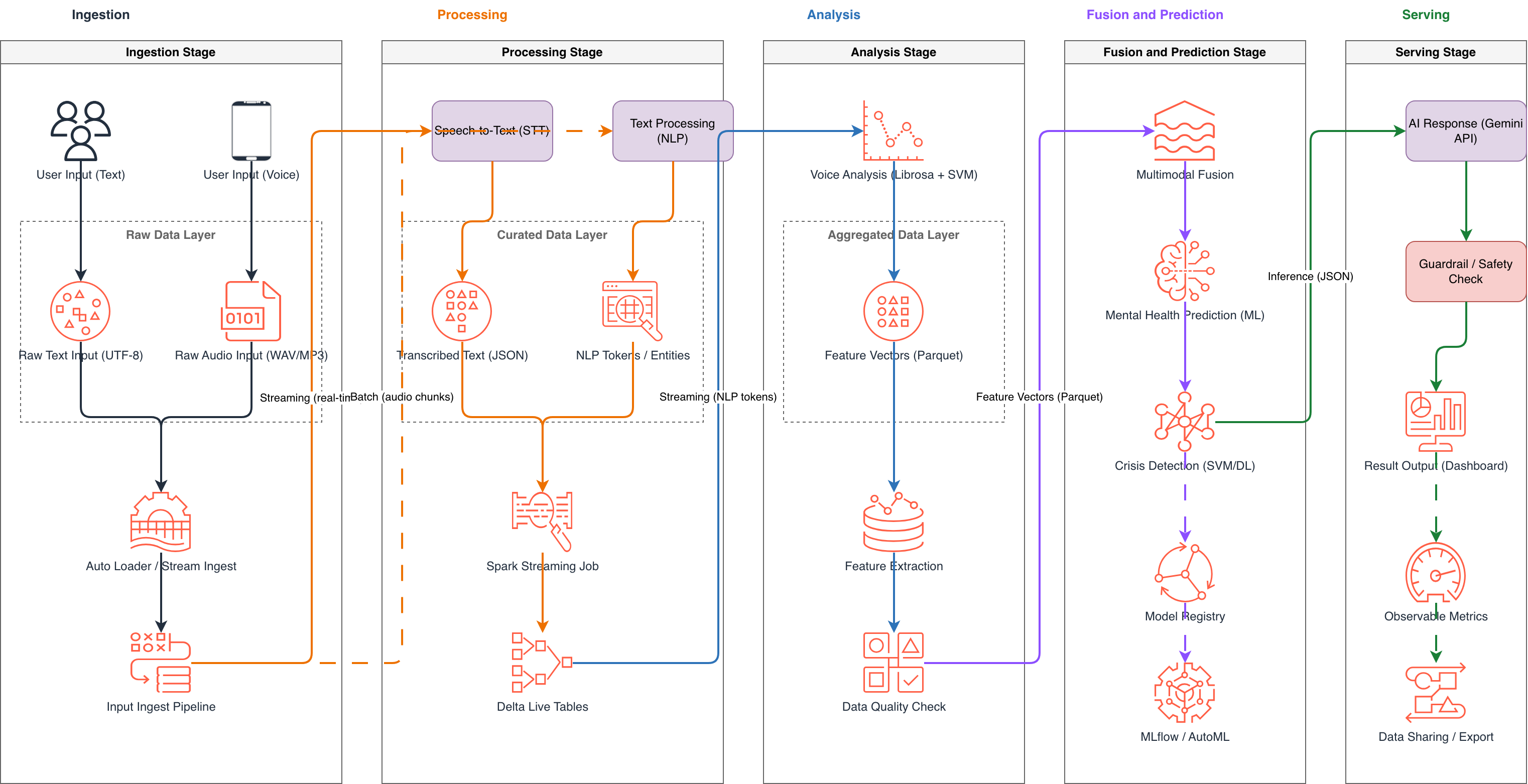Screen dimensions: 1528x784
Task: Click the Mental Health Prediction brain icon
Action: pos(1185,271)
